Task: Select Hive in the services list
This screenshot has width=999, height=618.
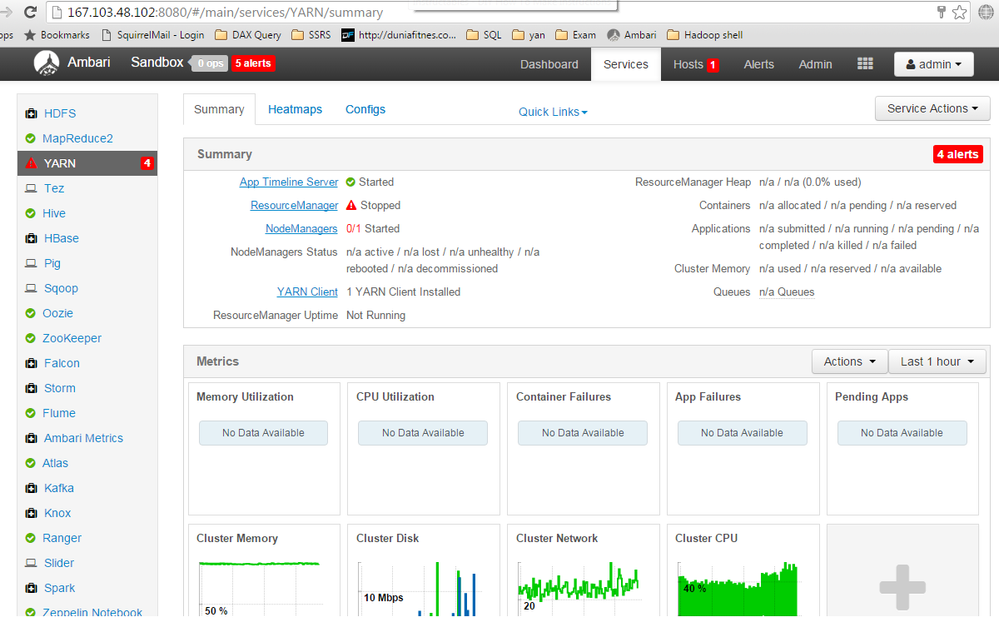Action: coord(54,213)
